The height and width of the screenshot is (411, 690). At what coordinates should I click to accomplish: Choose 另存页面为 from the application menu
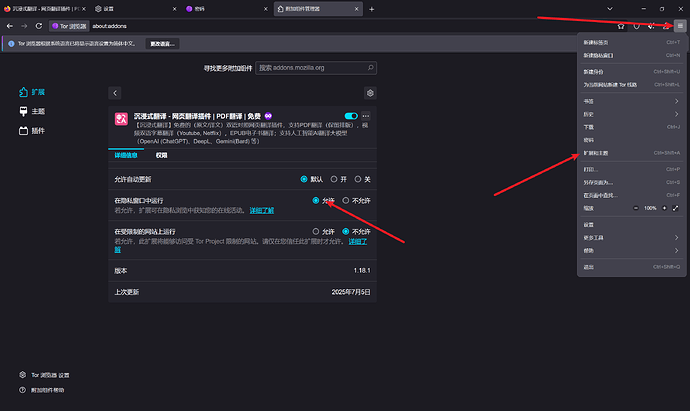pos(631,182)
